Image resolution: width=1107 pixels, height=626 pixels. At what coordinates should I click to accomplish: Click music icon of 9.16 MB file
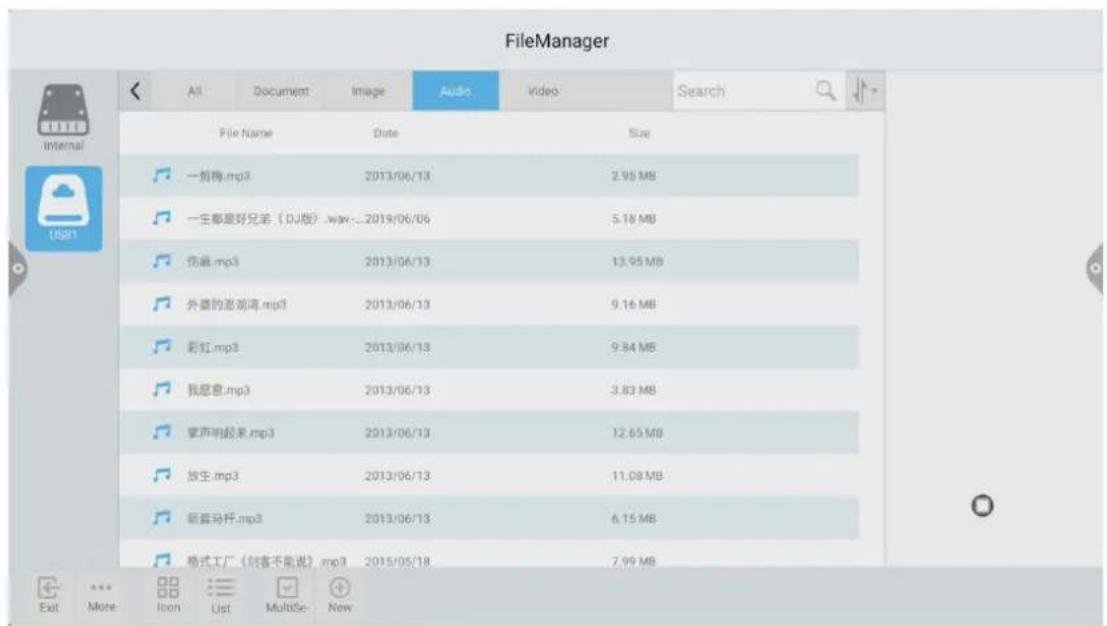tap(162, 303)
